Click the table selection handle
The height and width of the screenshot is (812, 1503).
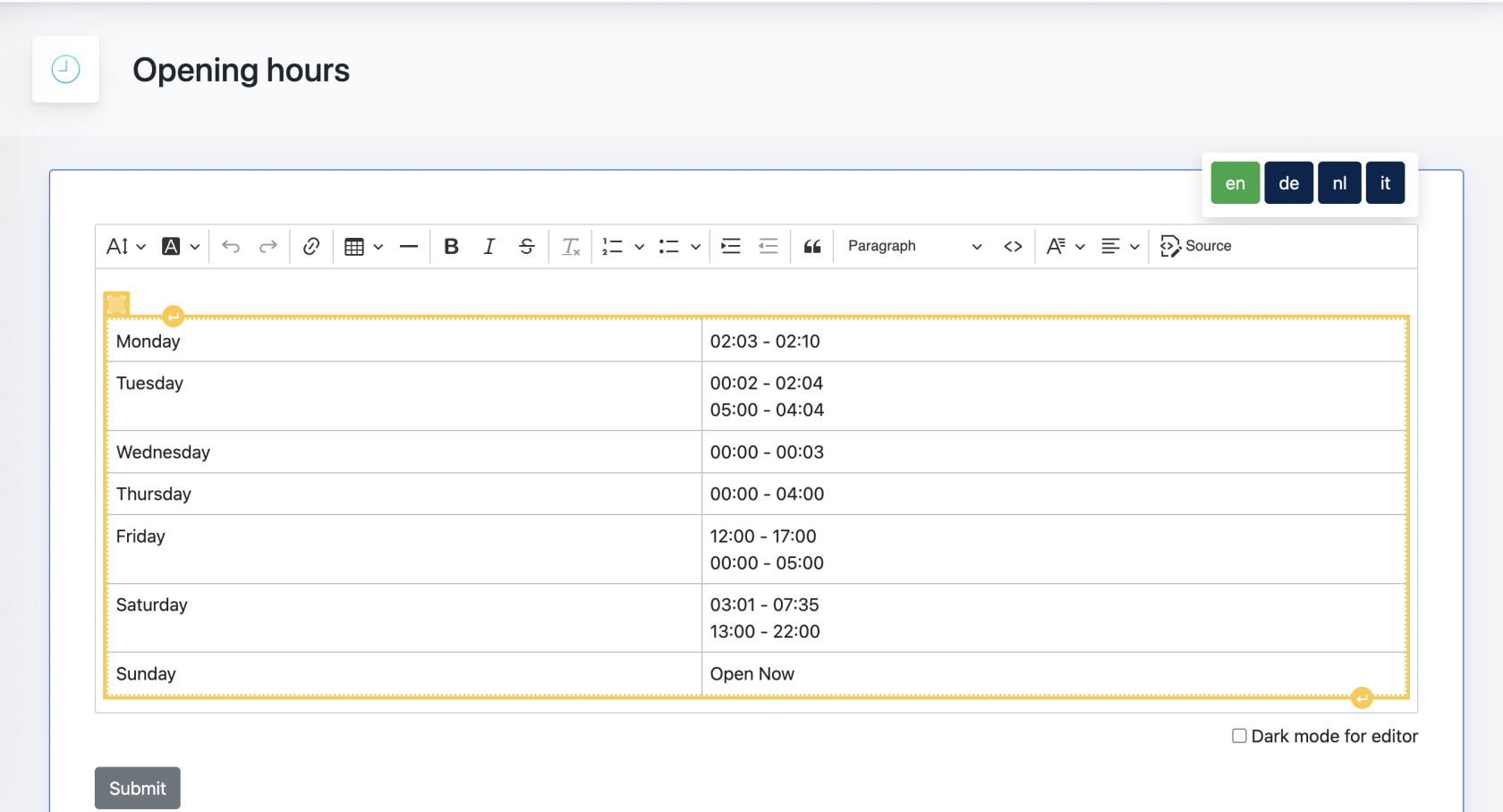click(117, 304)
